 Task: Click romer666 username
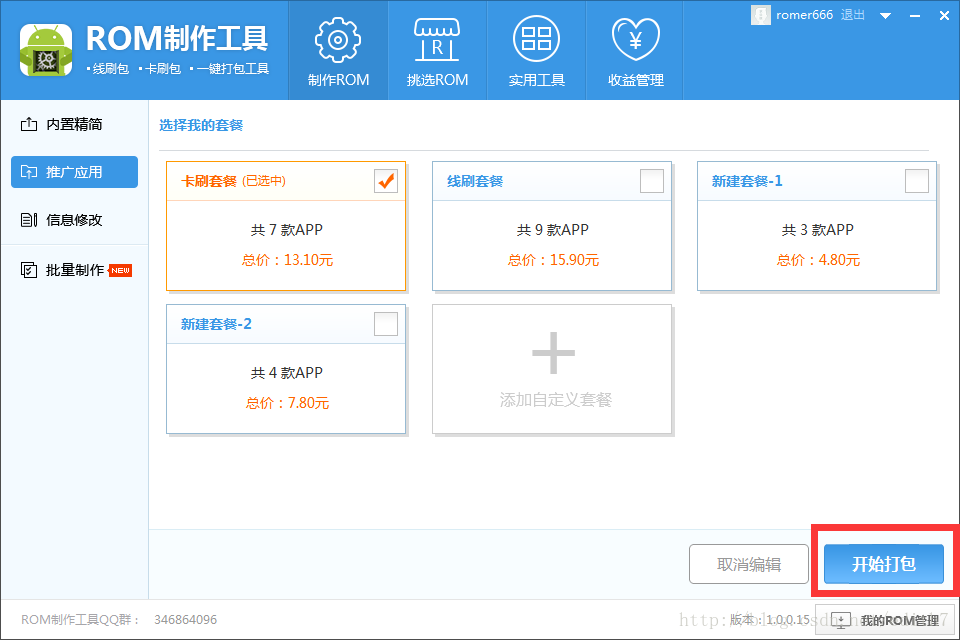coord(804,15)
